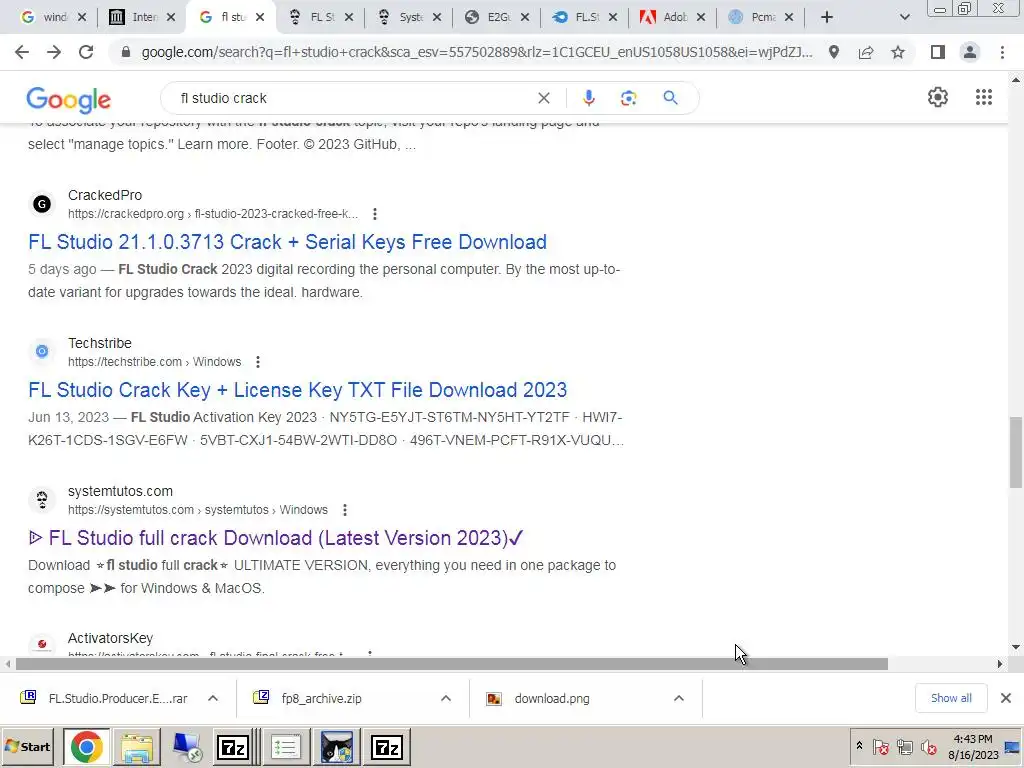Click the Show all downloads button

(x=951, y=698)
